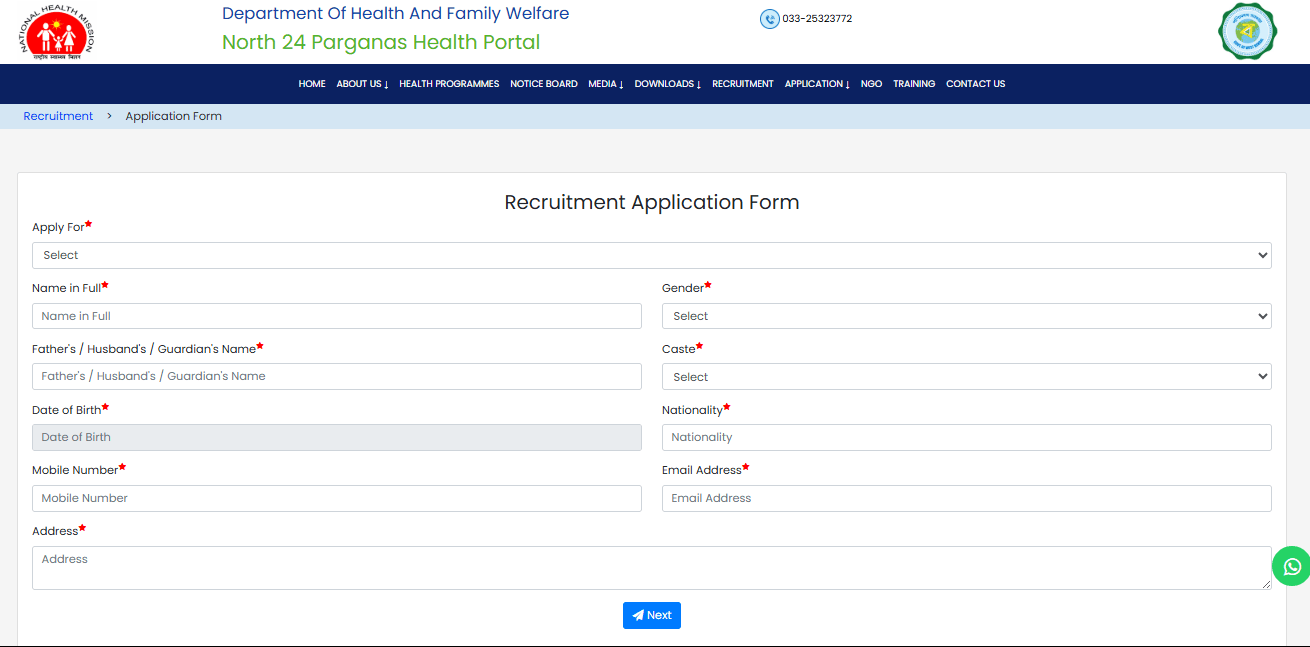Viewport: 1310px width, 647px height.
Task: Expand the DOWNLOADS navigation menu
Action: click(x=667, y=84)
